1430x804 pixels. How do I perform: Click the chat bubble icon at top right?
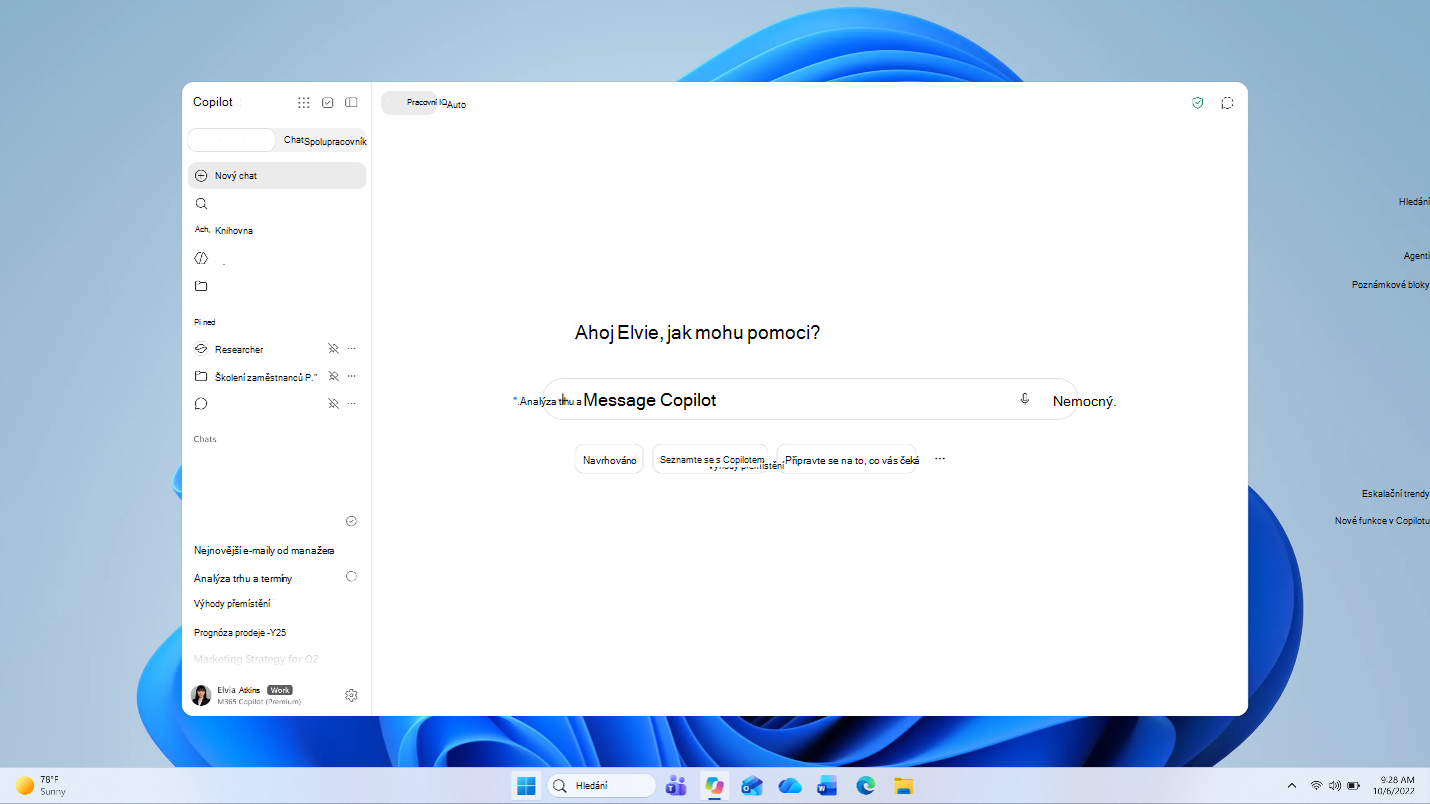tap(1227, 103)
